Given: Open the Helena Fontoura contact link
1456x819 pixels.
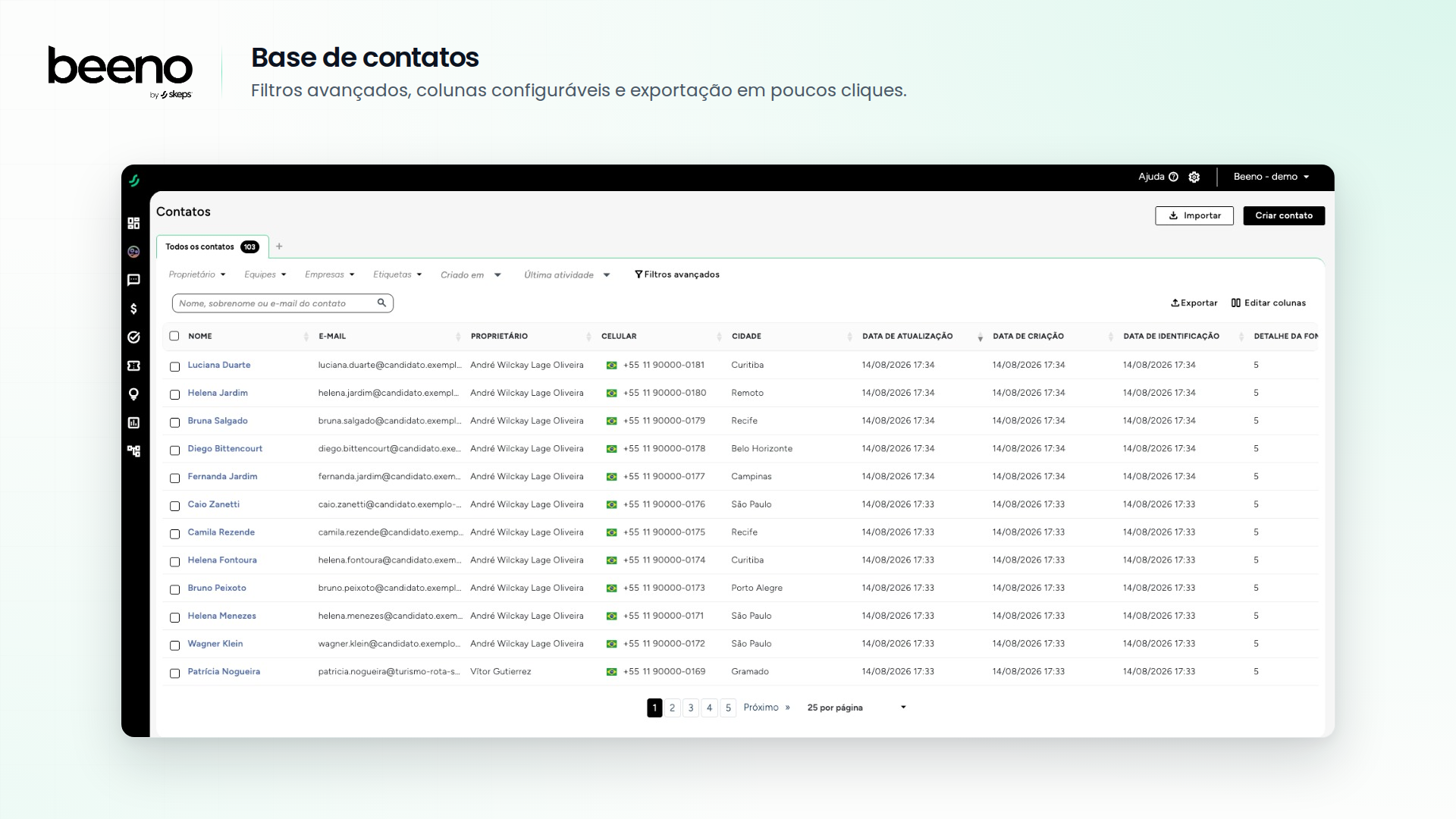Looking at the screenshot, I should point(222,560).
